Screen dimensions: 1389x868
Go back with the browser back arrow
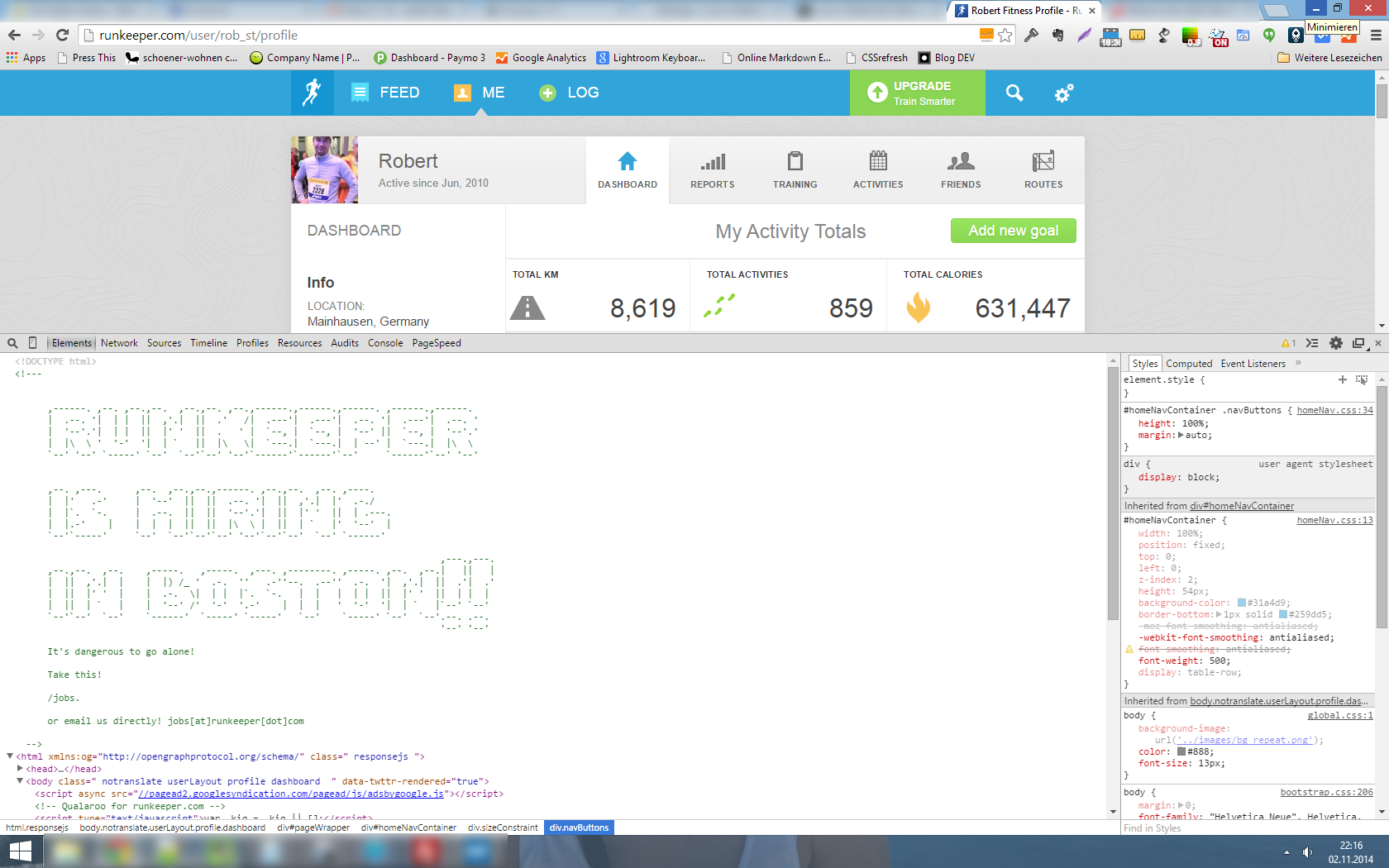pos(14,35)
